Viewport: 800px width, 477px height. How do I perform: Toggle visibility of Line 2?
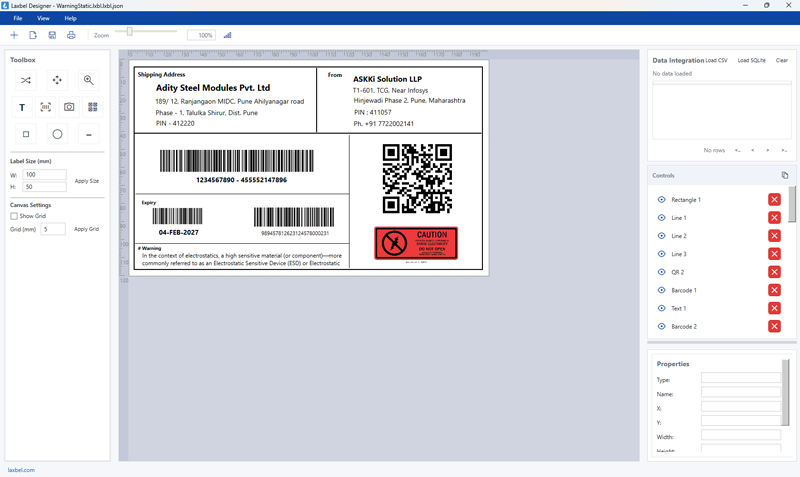point(662,236)
